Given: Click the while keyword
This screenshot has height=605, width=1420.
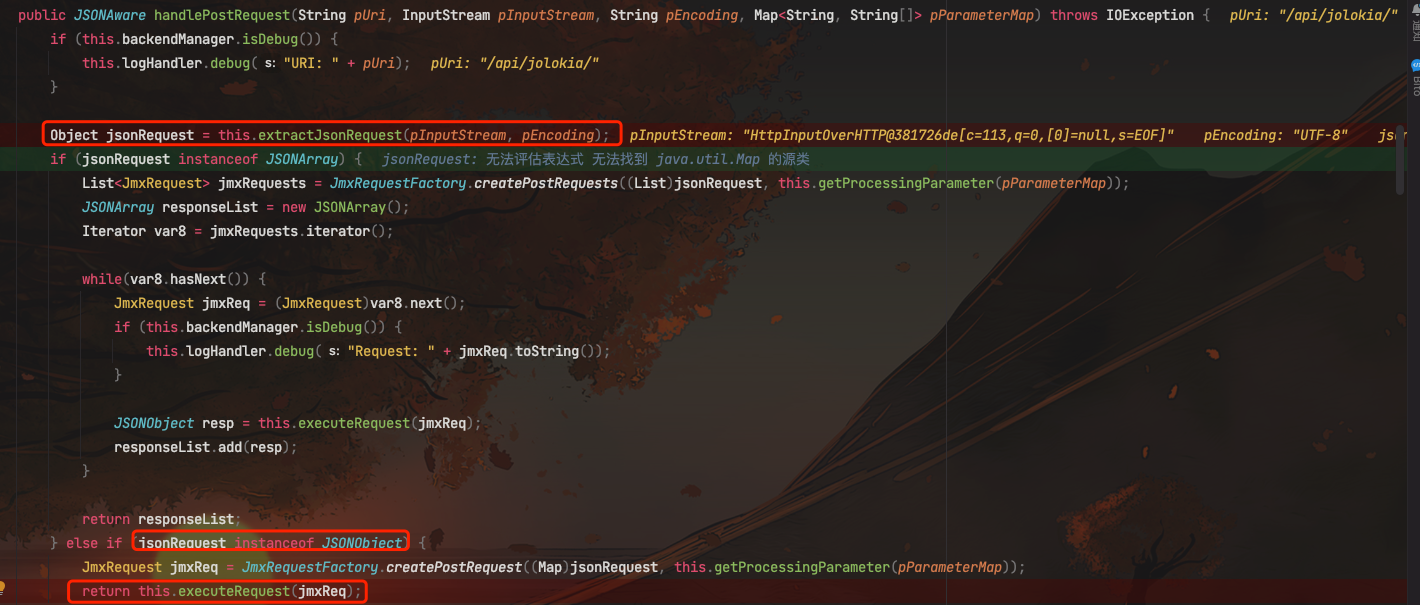Looking at the screenshot, I should click(x=102, y=279).
